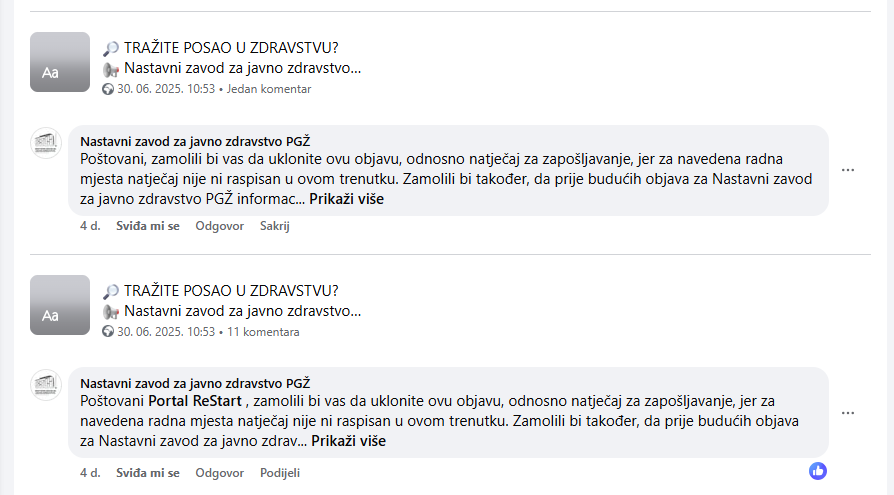Viewport: 894px width, 495px height.
Task: Click the blue like reaction icon
Action: tap(818, 471)
